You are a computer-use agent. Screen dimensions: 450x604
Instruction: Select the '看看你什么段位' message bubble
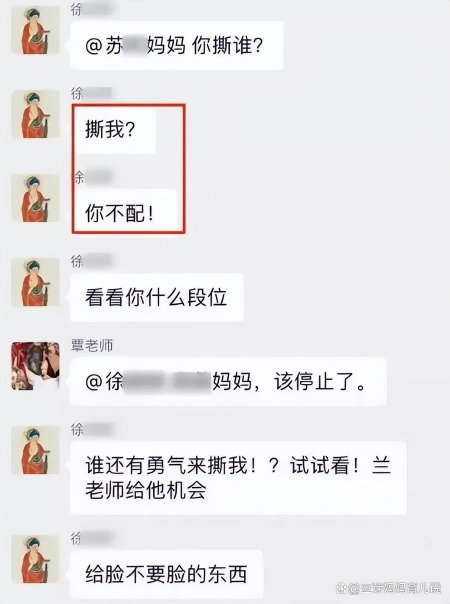(156, 297)
